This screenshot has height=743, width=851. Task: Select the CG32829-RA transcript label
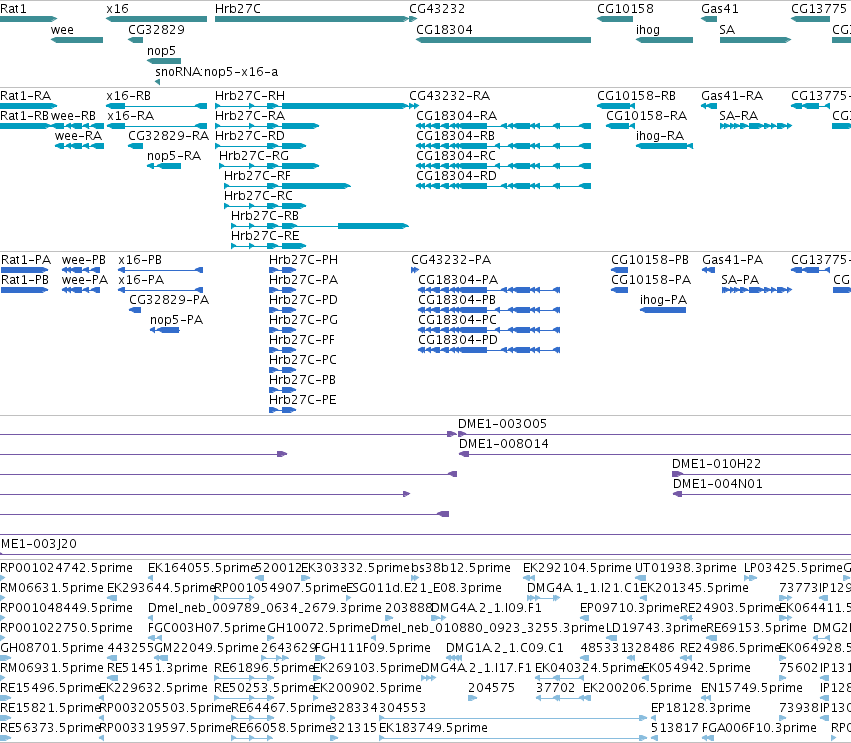(168, 136)
